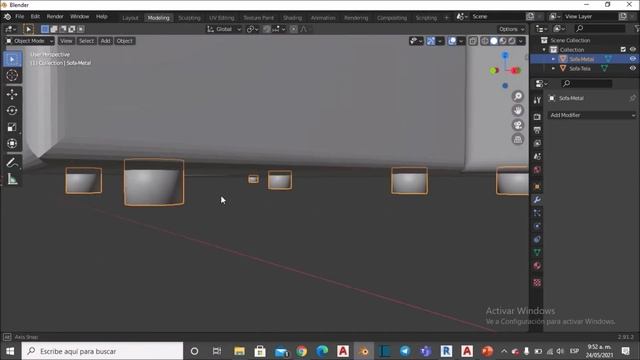Viewport: 640px width, 360px height.
Task: Open Output properties tab
Action: coord(537,130)
